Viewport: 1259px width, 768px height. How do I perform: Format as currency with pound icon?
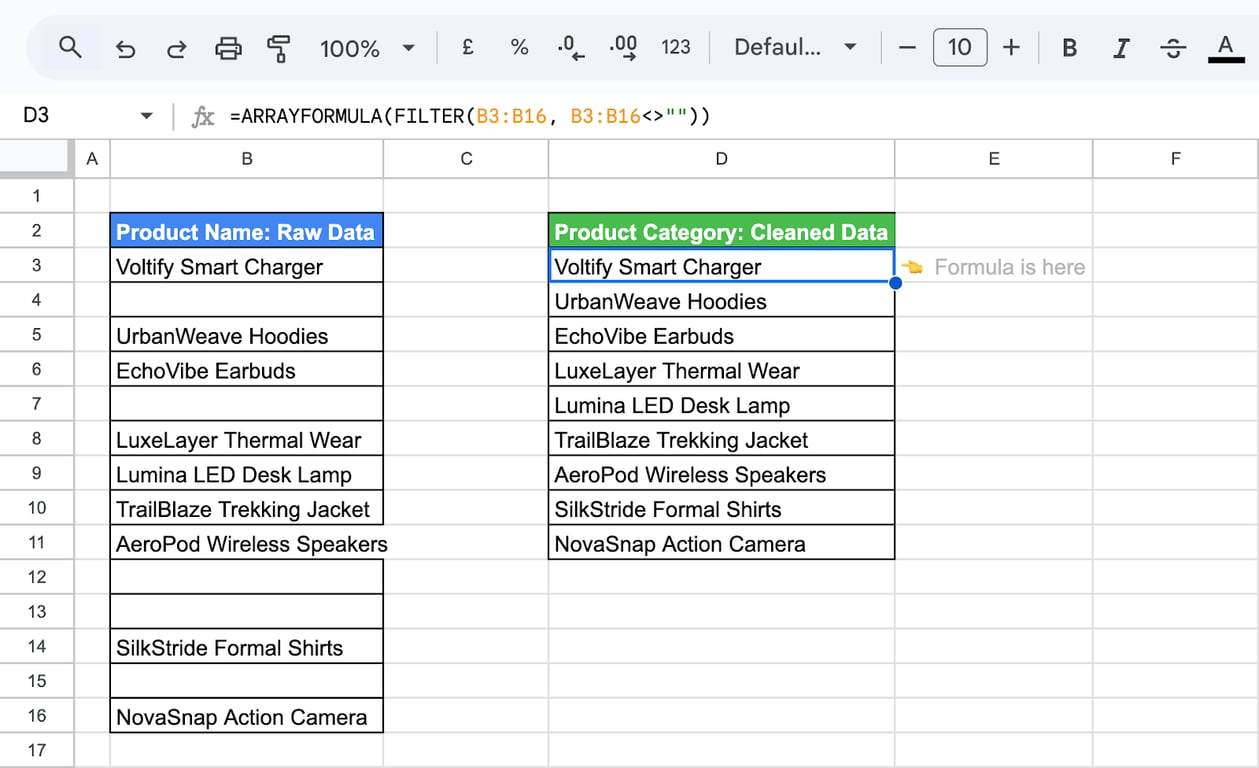(x=467, y=47)
